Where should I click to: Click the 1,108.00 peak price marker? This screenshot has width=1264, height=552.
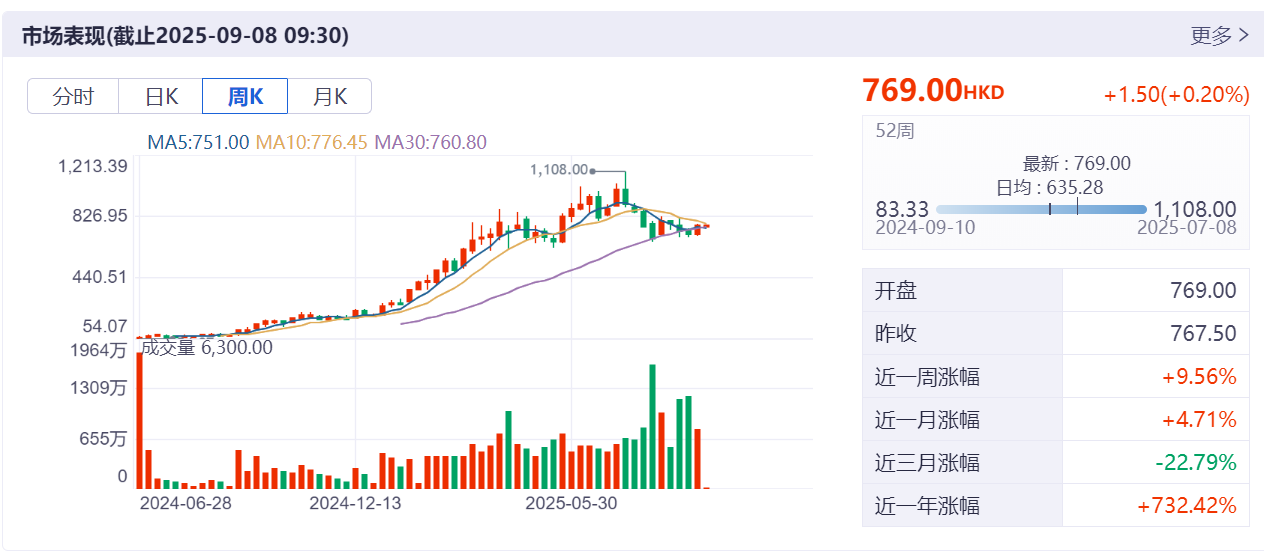click(x=561, y=171)
